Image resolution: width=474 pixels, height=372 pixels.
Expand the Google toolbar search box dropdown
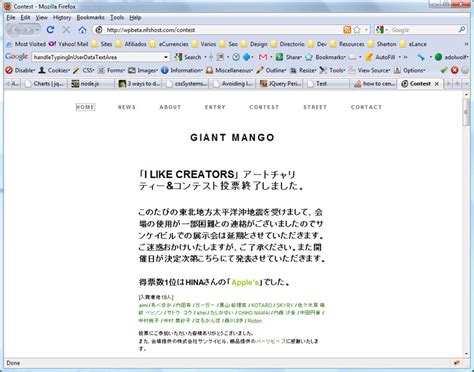pos(166,57)
